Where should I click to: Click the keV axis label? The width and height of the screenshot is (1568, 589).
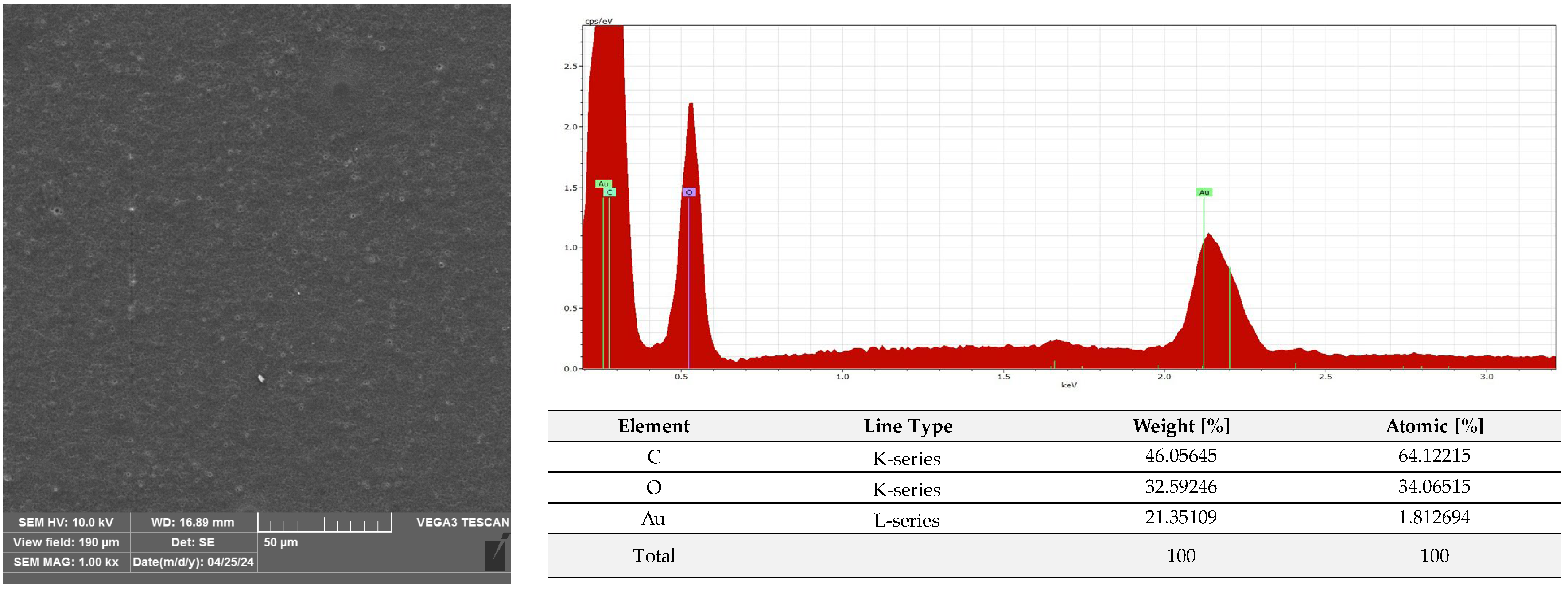1070,385
